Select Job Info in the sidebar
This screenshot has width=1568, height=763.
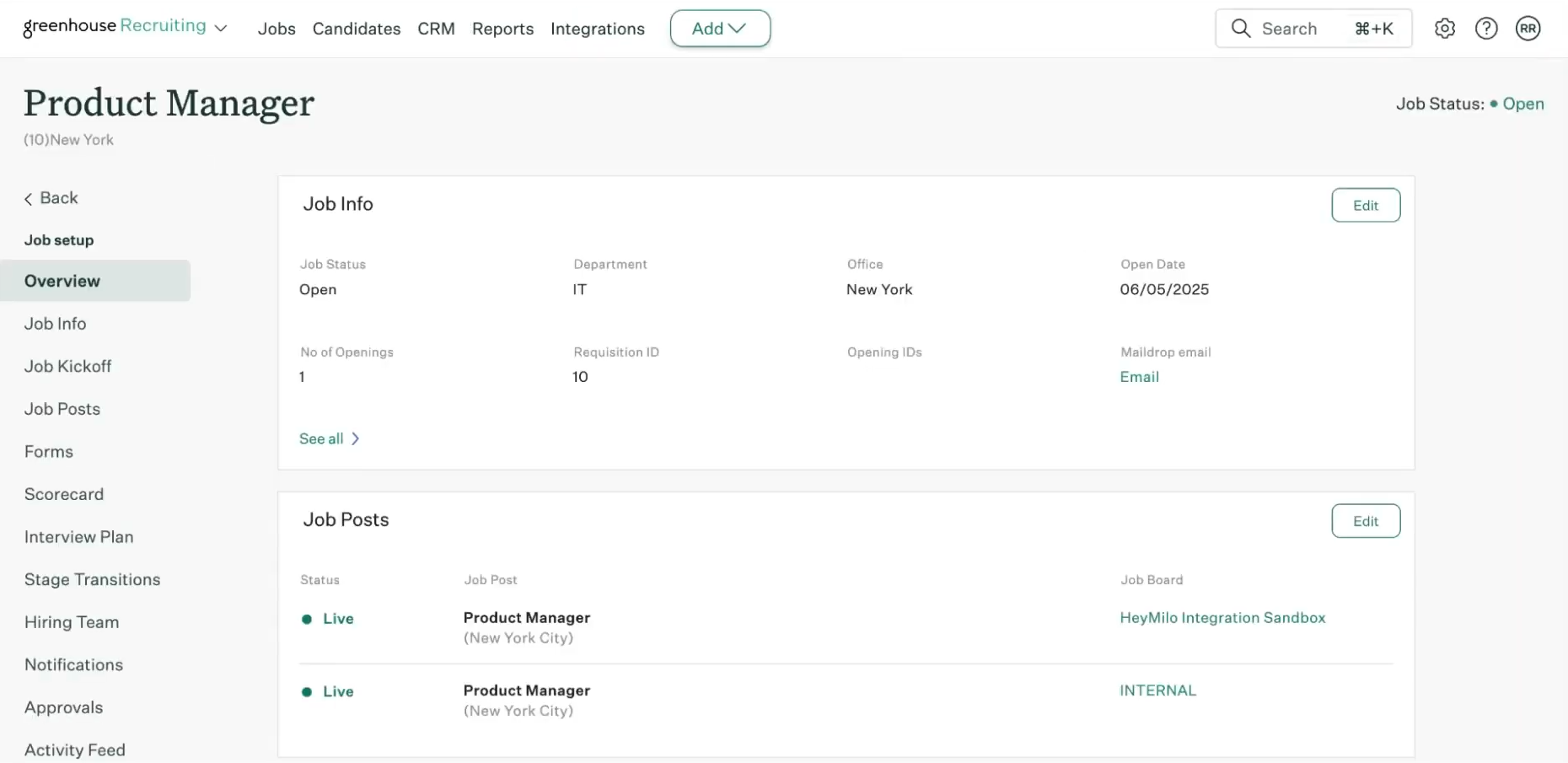coord(55,324)
